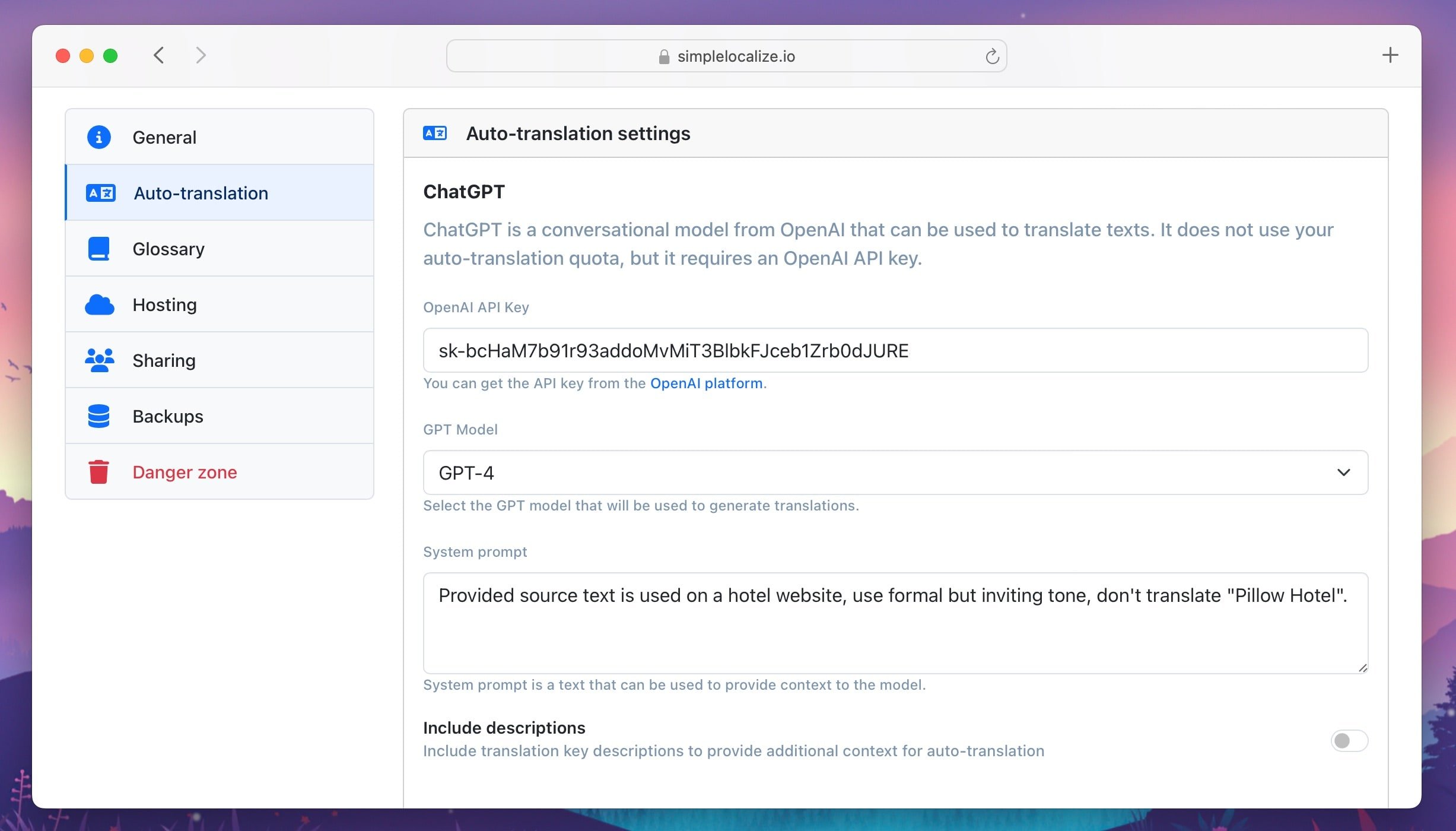Viewport: 1456px width, 831px height.
Task: Focus the OpenAI API Key field
Action: coord(895,350)
